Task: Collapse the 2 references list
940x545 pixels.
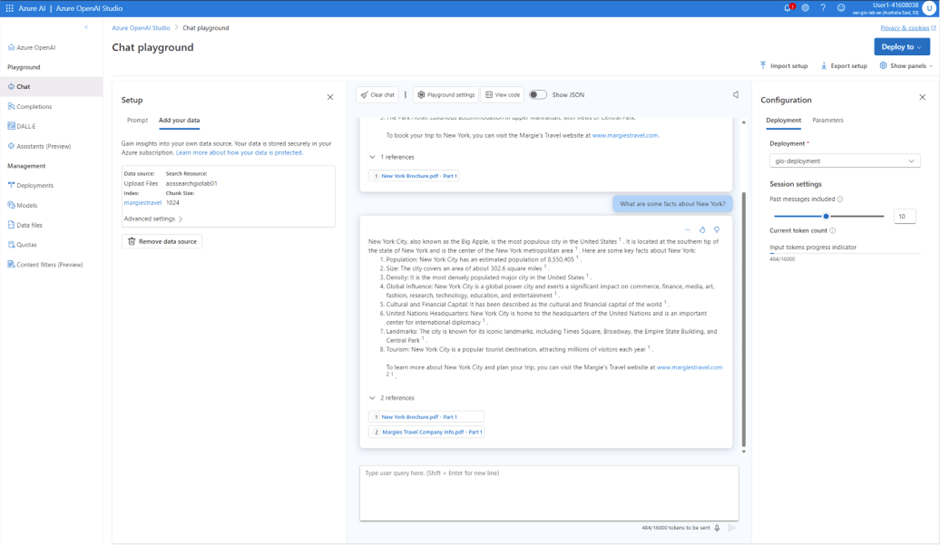Action: 372,398
